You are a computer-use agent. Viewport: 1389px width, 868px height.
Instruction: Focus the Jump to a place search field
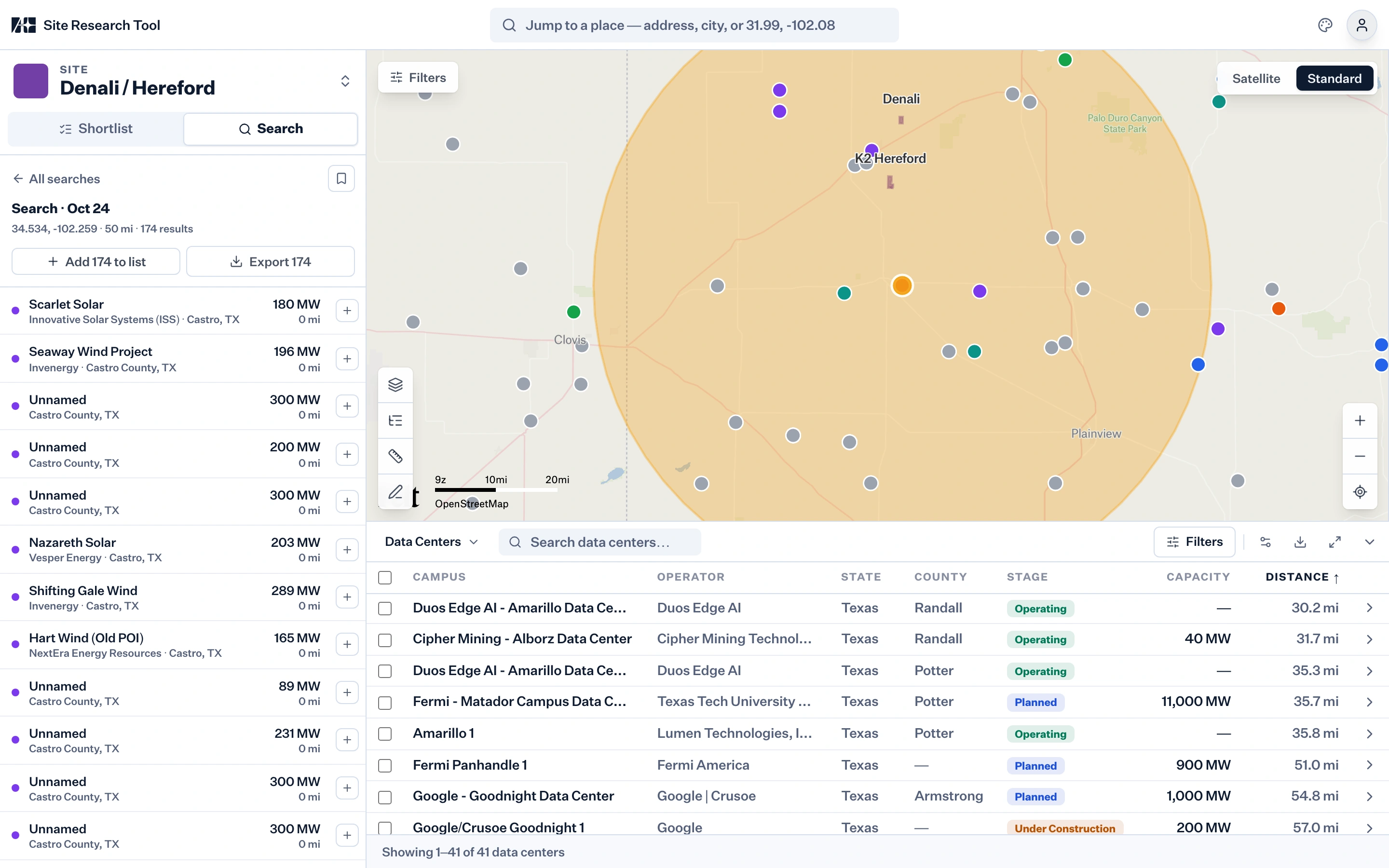694,25
